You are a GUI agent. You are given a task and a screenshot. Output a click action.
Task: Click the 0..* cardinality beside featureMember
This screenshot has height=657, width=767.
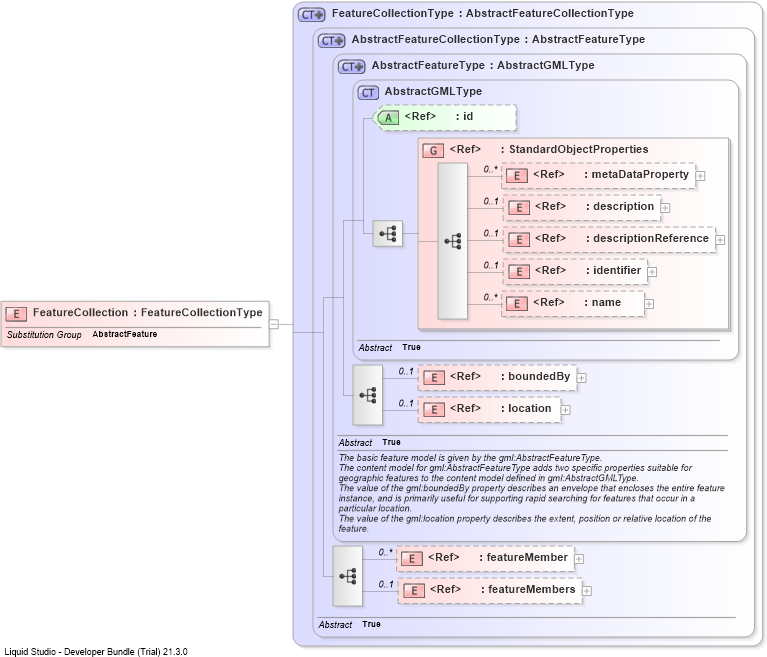coord(385,552)
